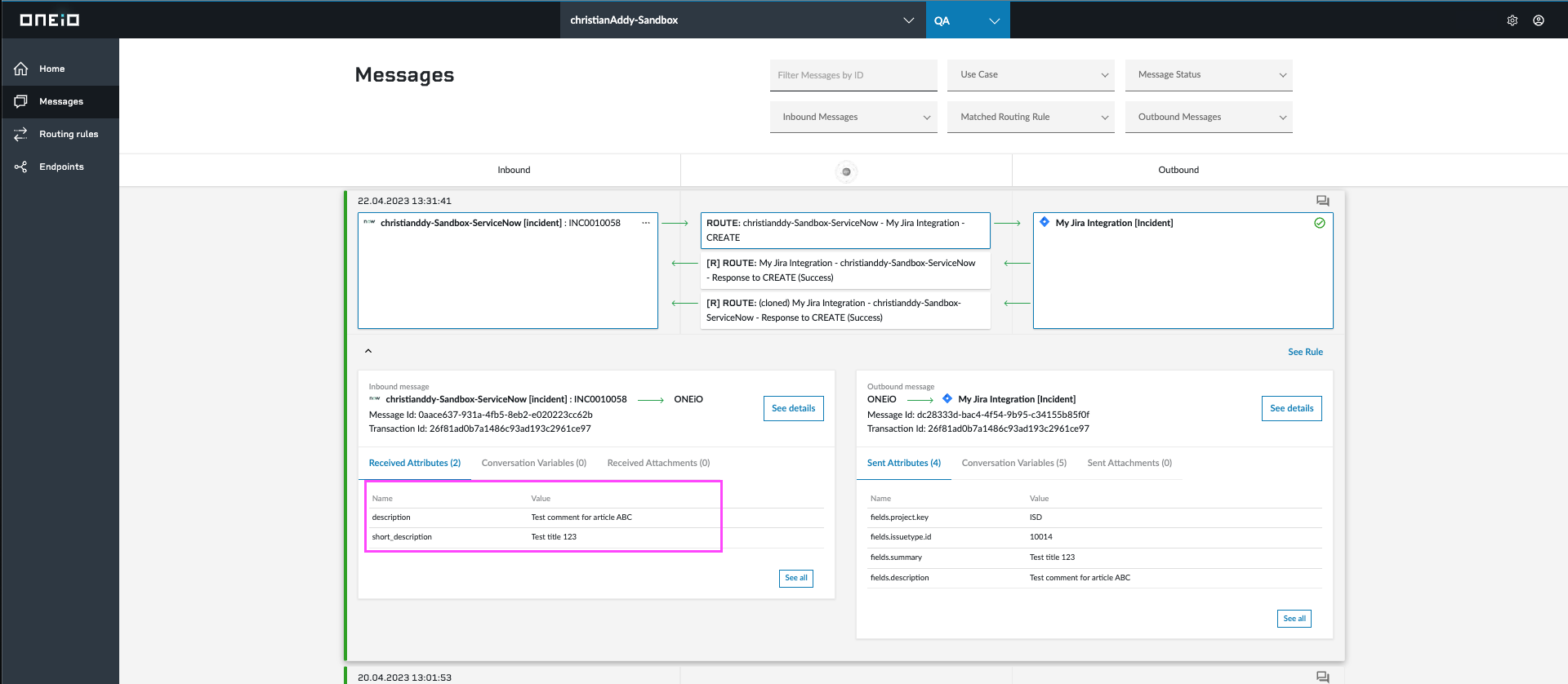The height and width of the screenshot is (684, 1568).
Task: Click the ServiceNow icon on inbound card
Action: (x=370, y=222)
